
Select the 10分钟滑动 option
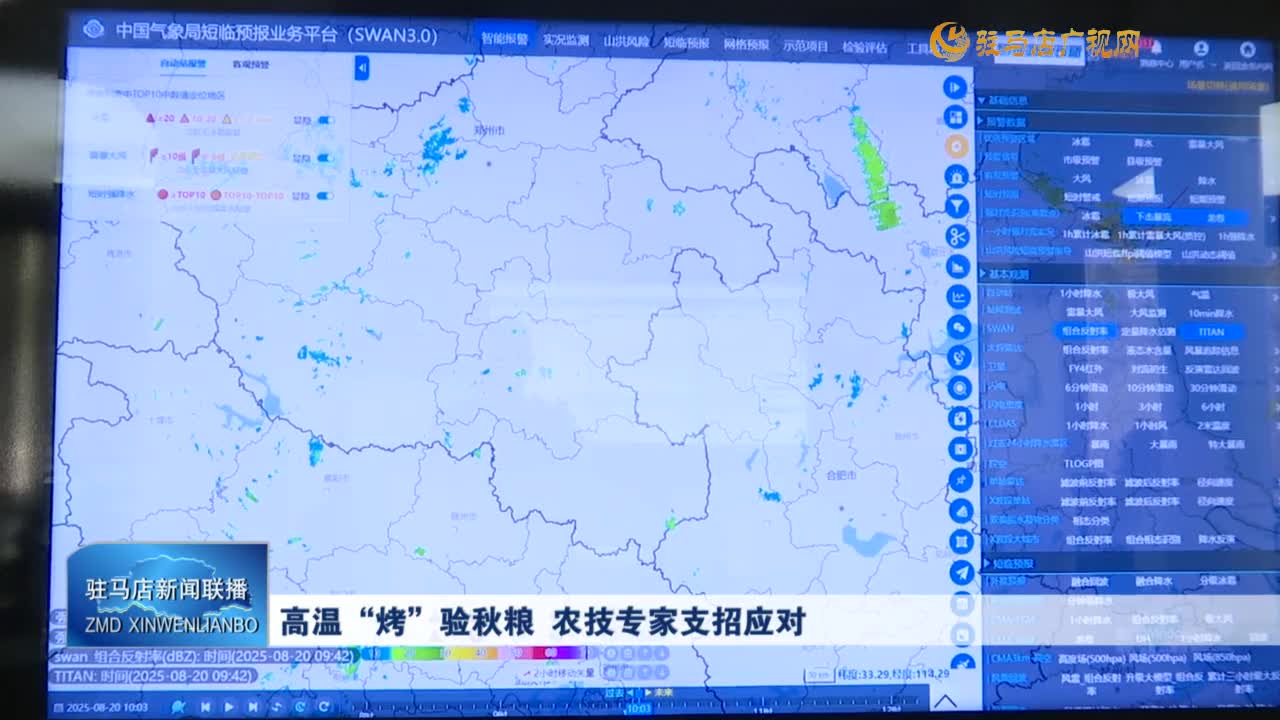point(1149,388)
